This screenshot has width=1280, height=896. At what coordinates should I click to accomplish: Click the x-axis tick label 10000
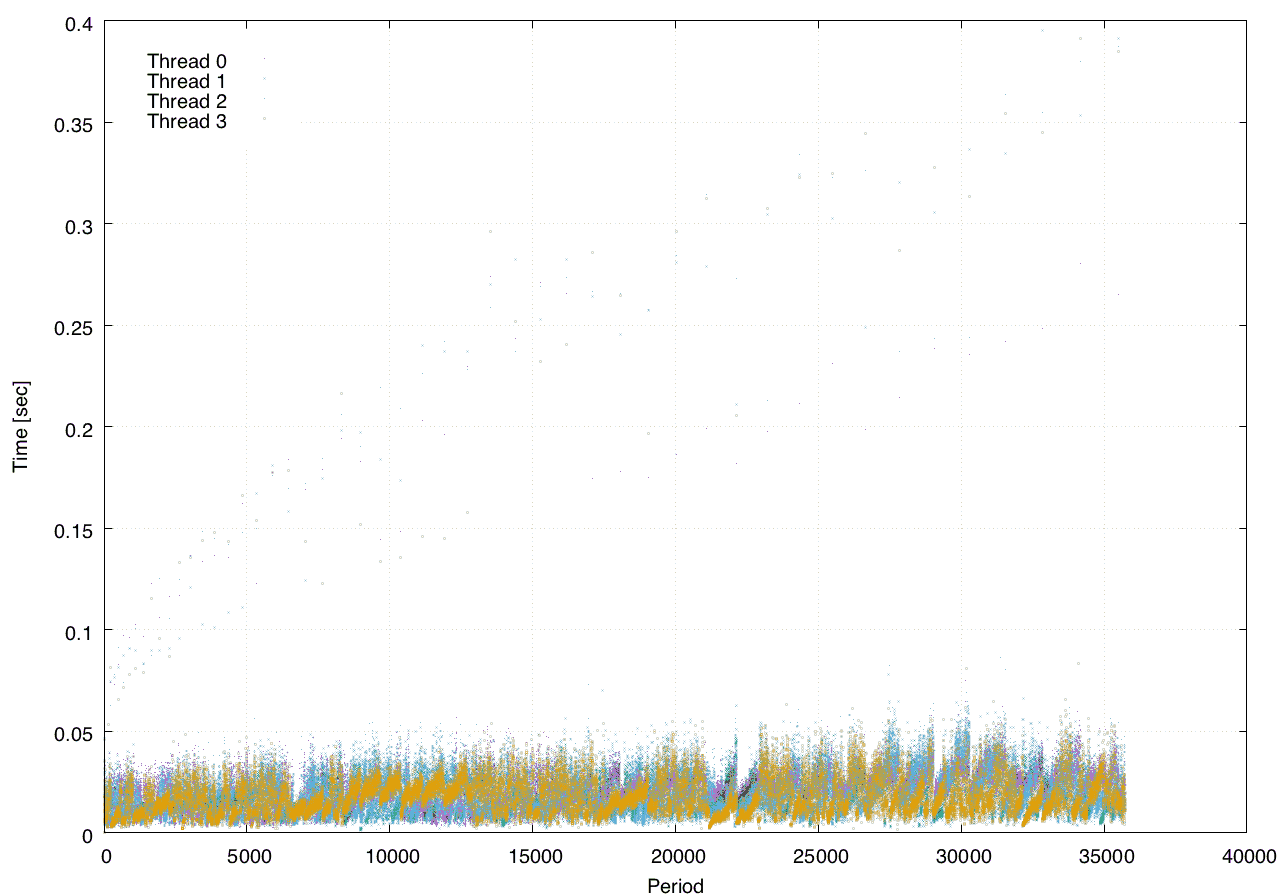390,856
